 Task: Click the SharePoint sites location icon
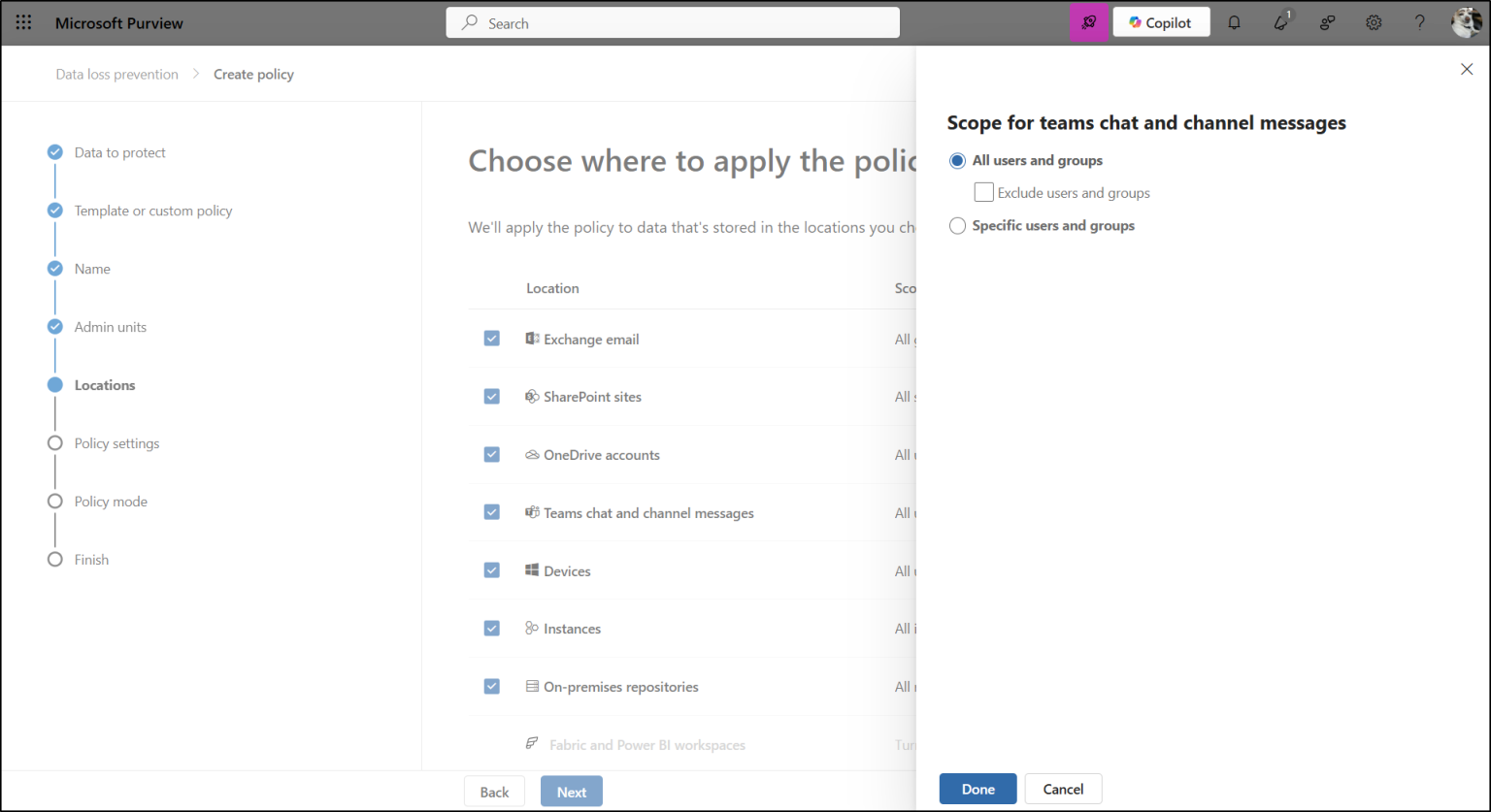[532, 396]
